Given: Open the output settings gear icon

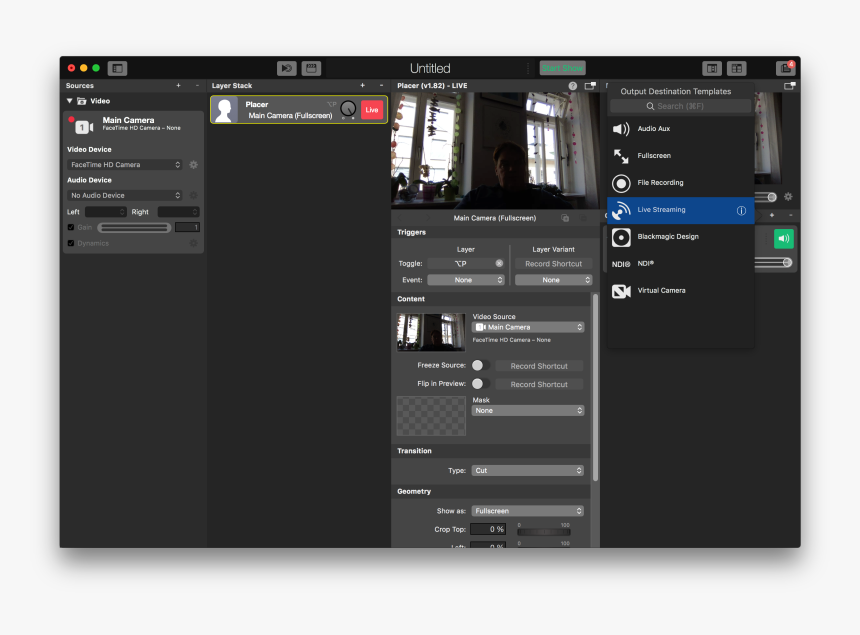Looking at the screenshot, I should (788, 197).
